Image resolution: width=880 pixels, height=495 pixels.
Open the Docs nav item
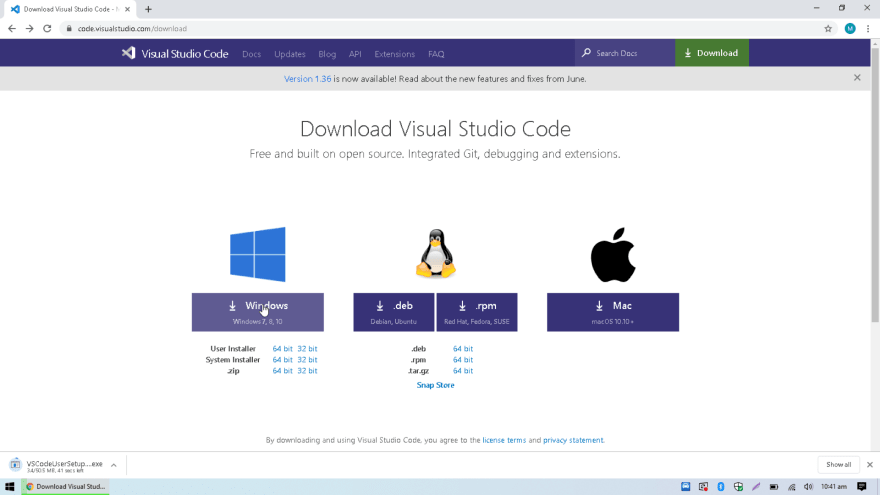[251, 54]
